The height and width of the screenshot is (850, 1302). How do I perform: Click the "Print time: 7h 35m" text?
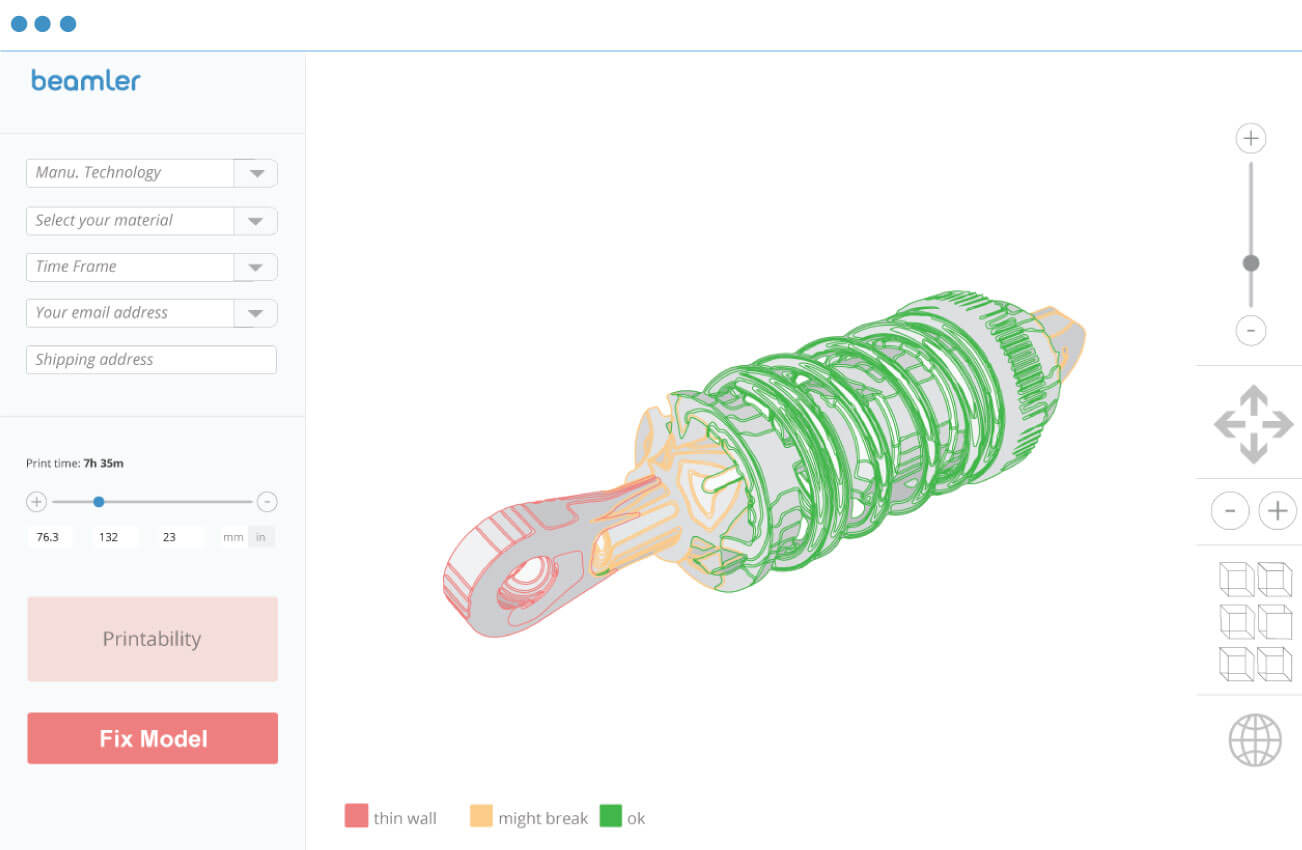(x=75, y=463)
